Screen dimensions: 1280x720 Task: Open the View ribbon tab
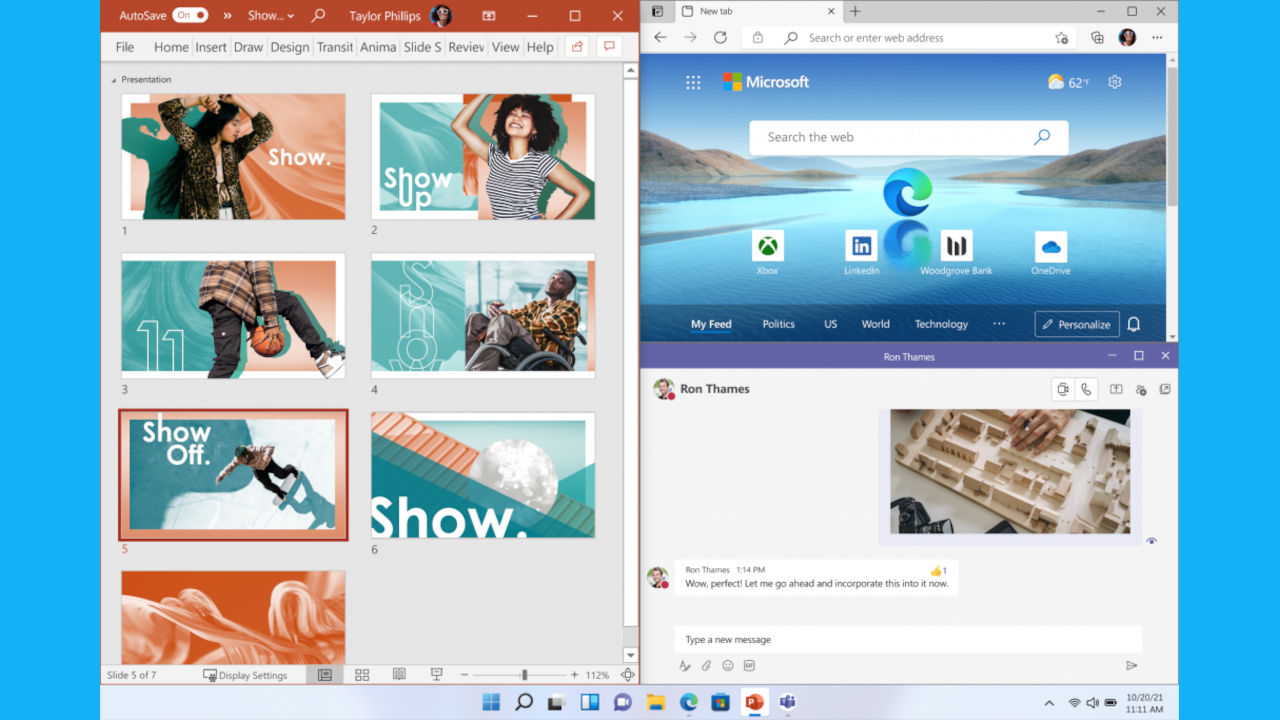click(505, 47)
